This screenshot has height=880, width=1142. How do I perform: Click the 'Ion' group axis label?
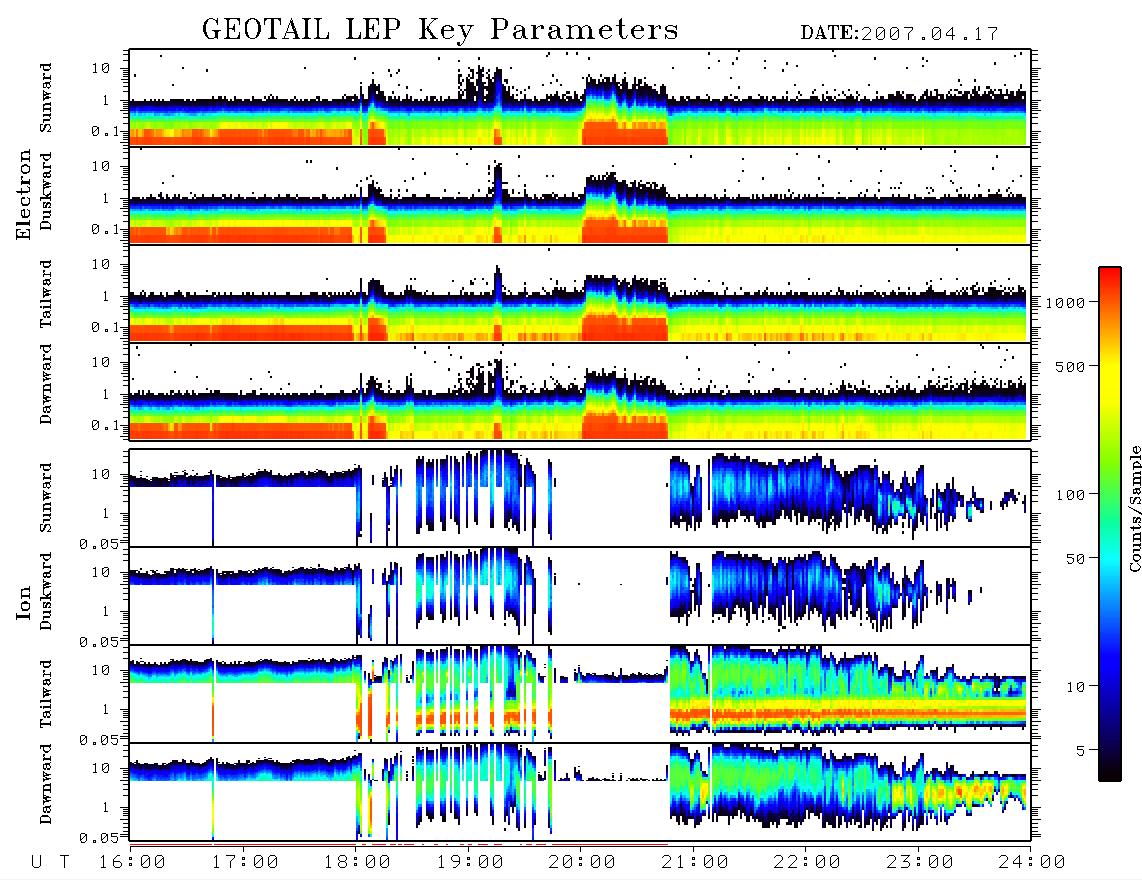(23, 602)
